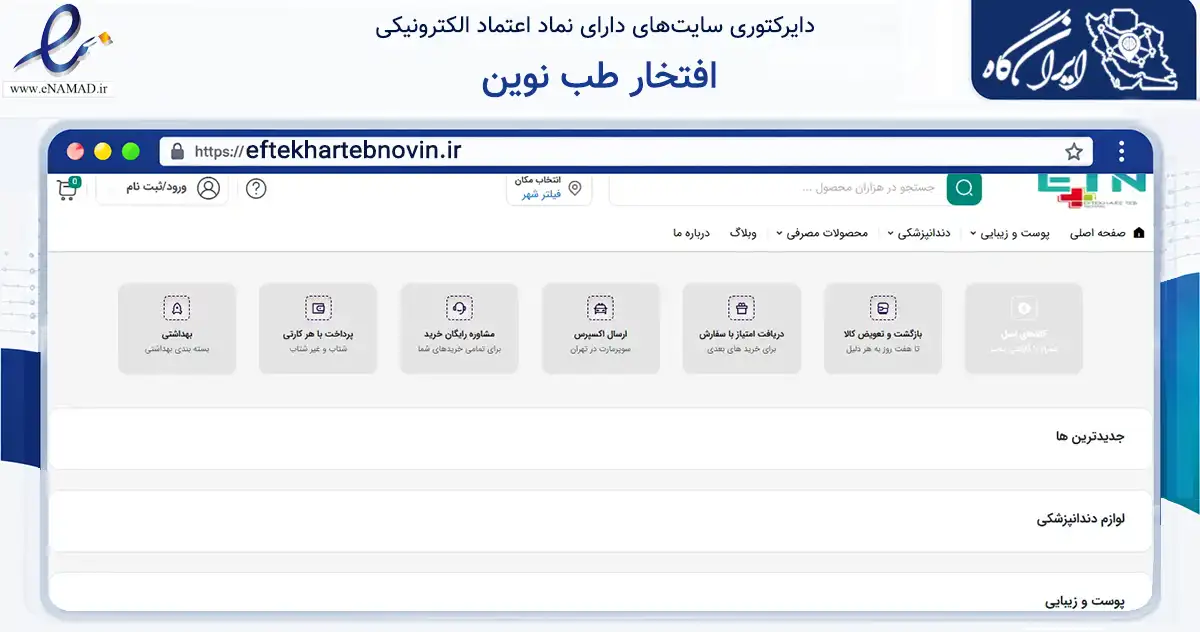
Task: Click the faded leftmost feature card
Action: [x=1024, y=329]
